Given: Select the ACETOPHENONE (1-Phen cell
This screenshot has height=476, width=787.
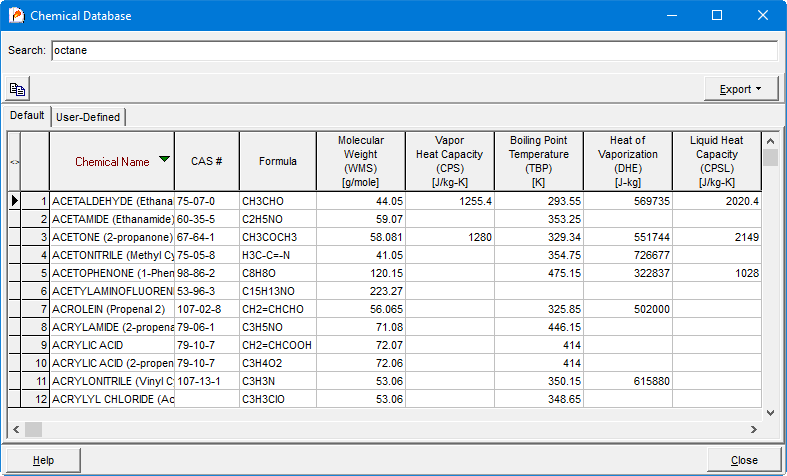Looking at the screenshot, I should [112, 274].
